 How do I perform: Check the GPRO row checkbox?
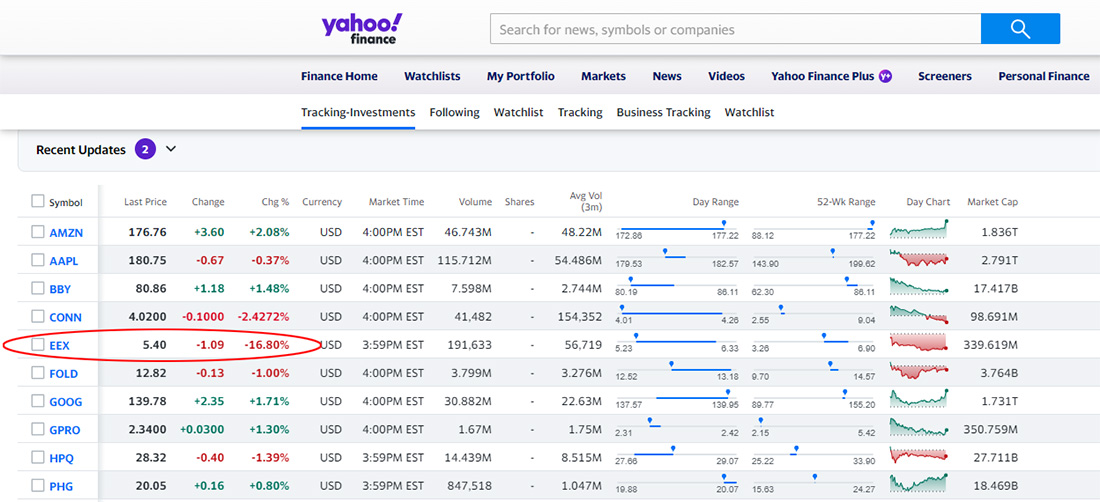37,429
